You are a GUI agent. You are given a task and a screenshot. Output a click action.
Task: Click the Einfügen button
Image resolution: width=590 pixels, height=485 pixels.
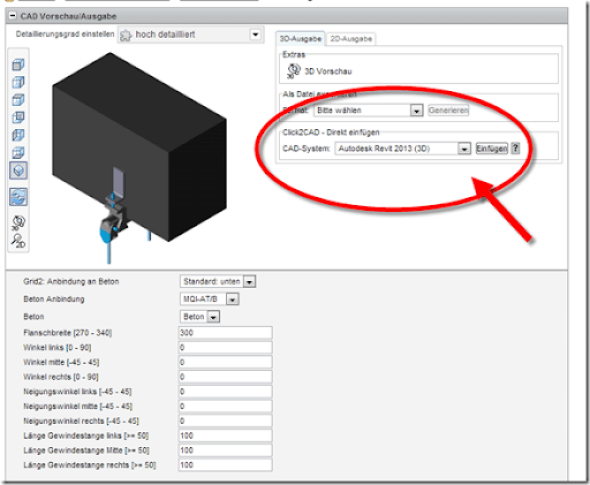coord(491,149)
